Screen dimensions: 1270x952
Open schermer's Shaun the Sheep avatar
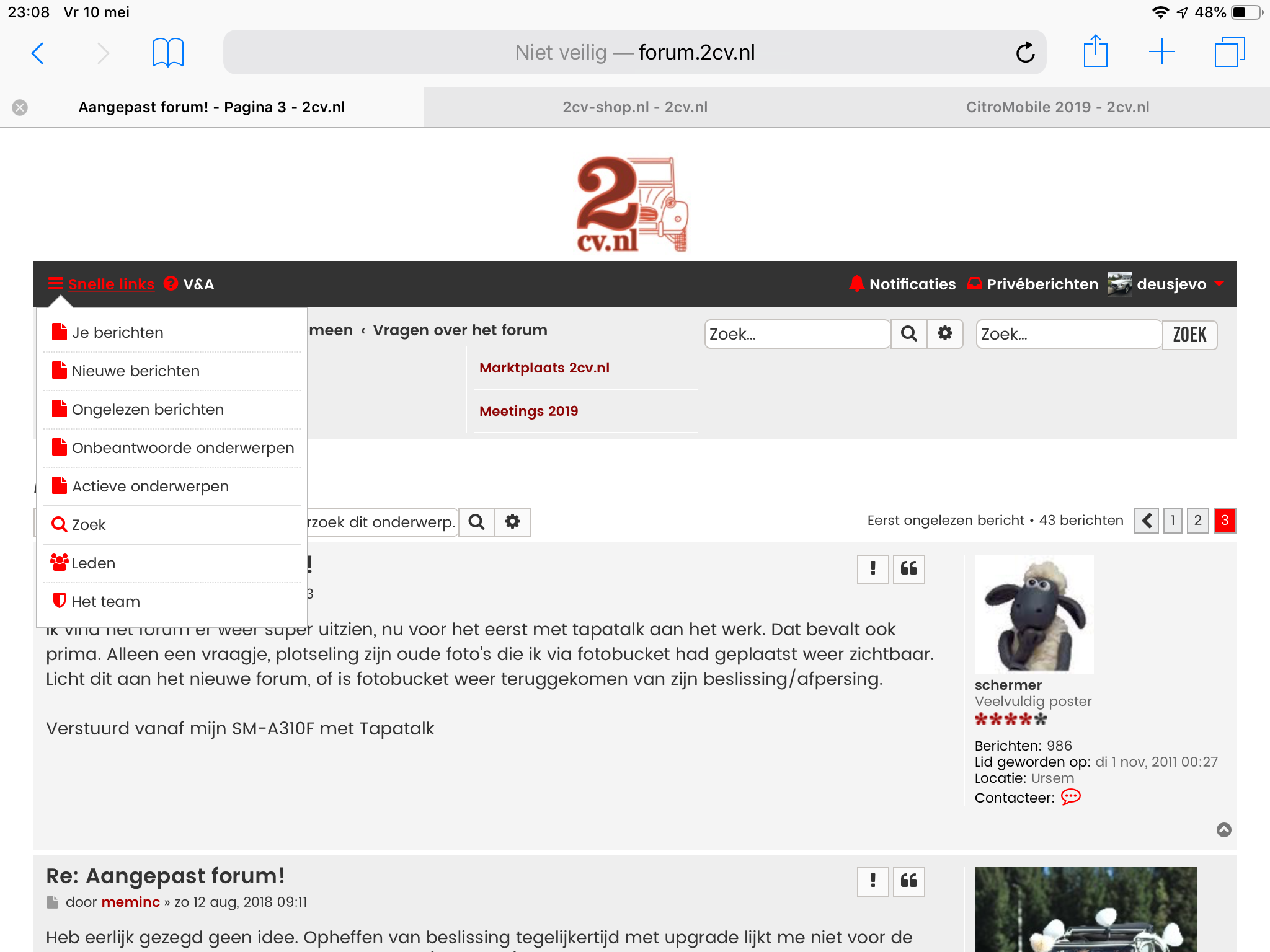[x=1034, y=614]
